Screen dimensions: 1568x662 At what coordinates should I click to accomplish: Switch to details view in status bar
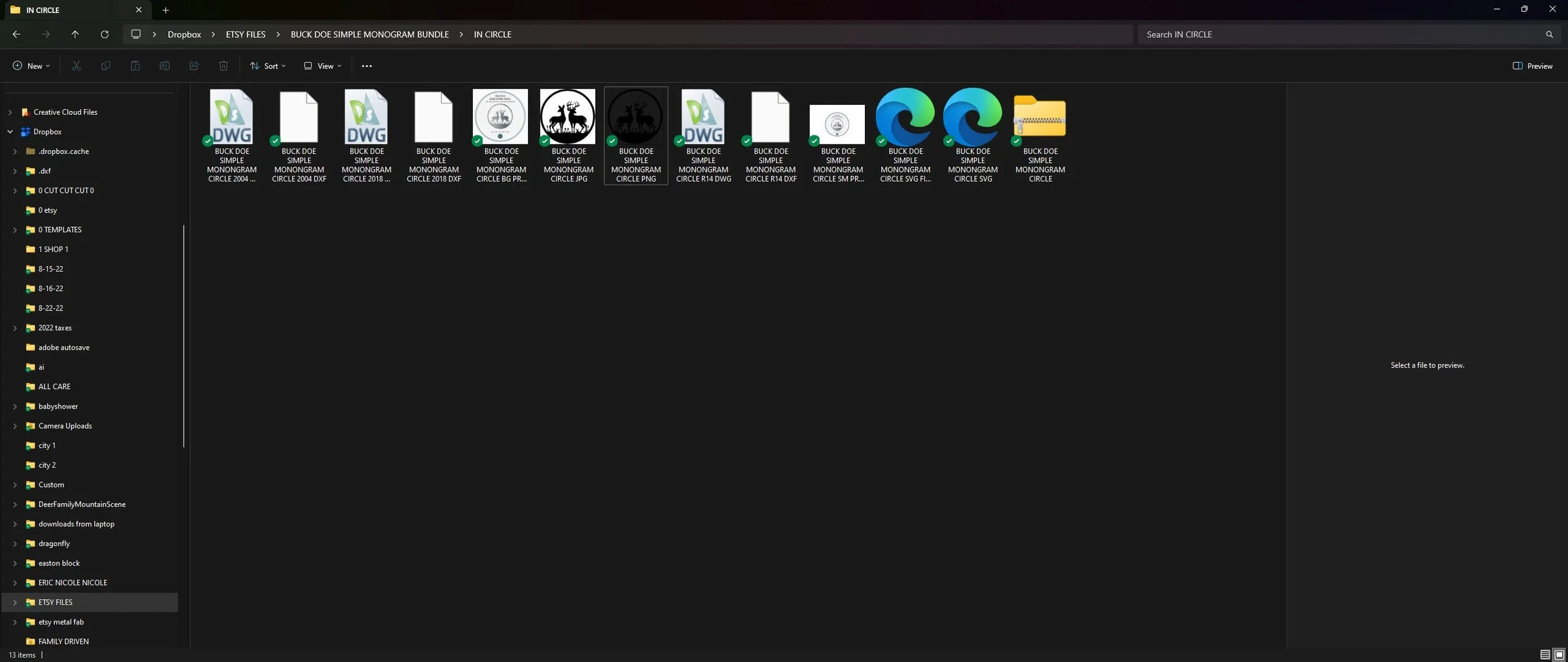point(1545,654)
